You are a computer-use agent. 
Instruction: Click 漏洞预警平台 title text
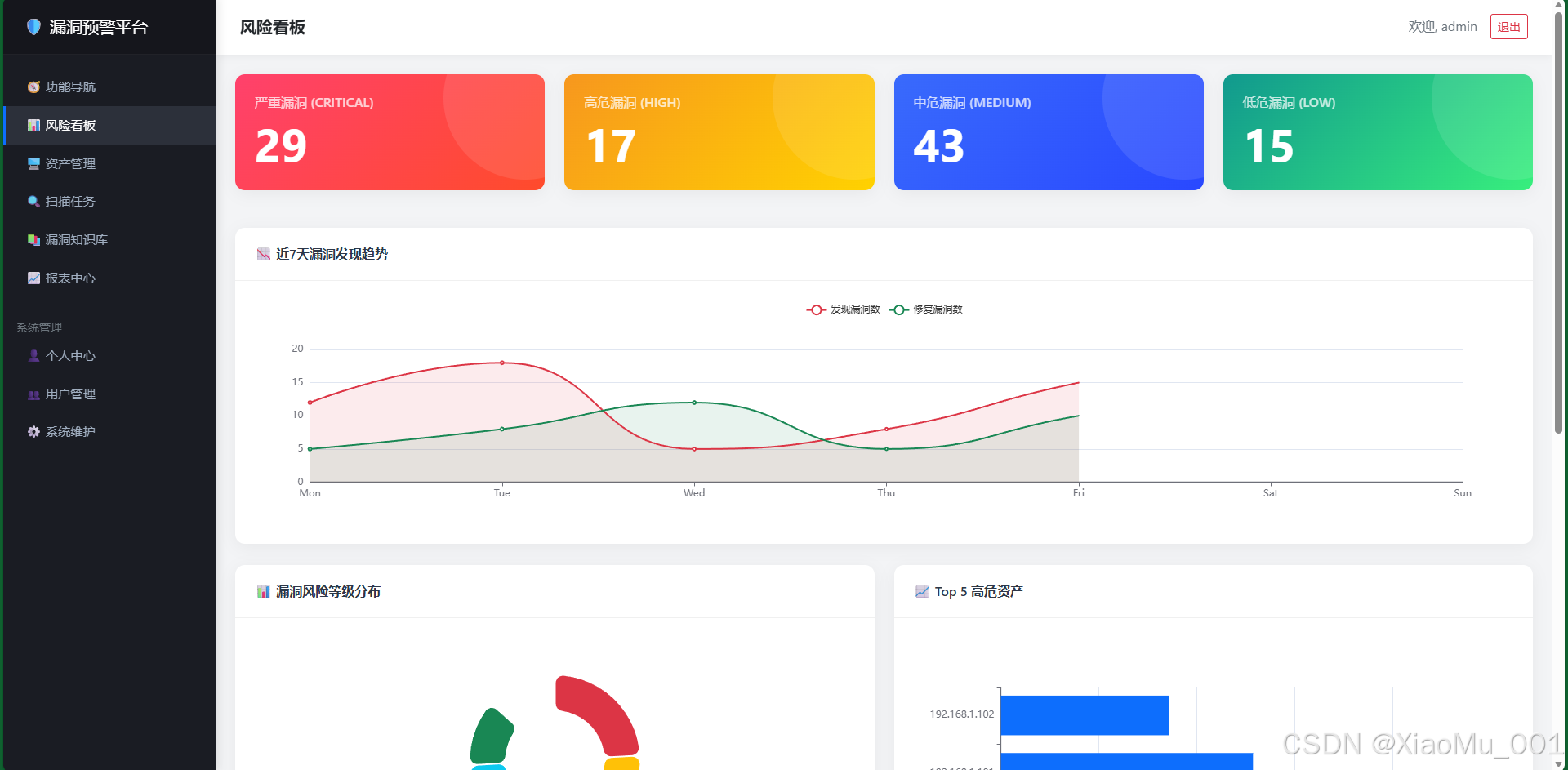[98, 27]
